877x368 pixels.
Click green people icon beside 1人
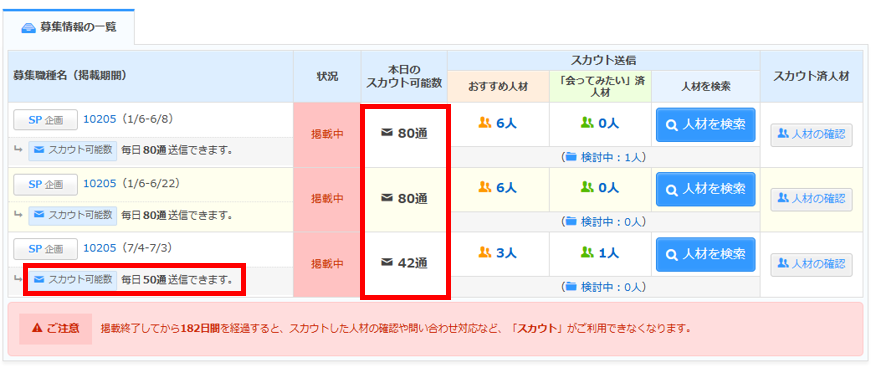(587, 253)
